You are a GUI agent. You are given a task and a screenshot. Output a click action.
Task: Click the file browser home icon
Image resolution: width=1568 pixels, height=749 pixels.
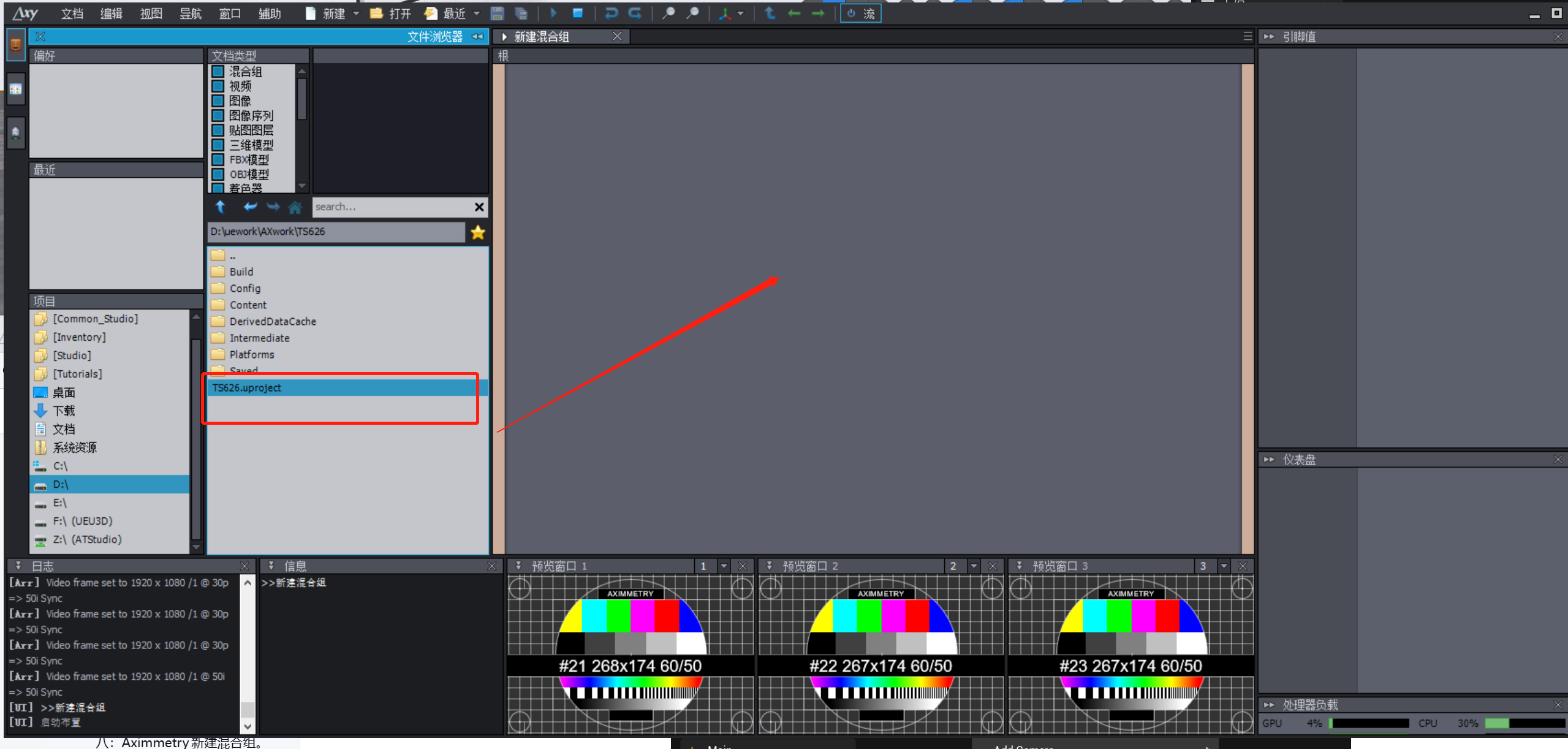click(295, 207)
